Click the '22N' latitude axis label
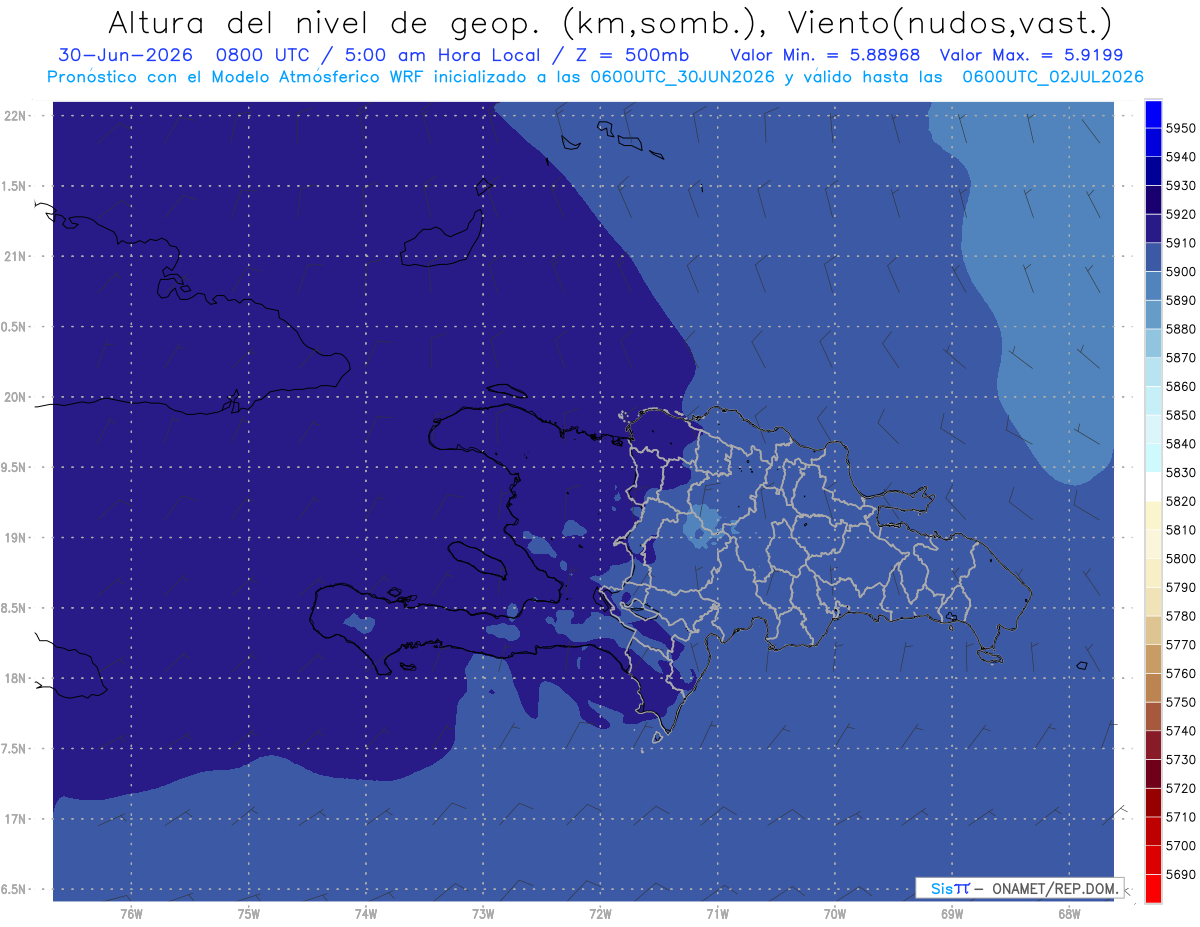 coord(14,116)
